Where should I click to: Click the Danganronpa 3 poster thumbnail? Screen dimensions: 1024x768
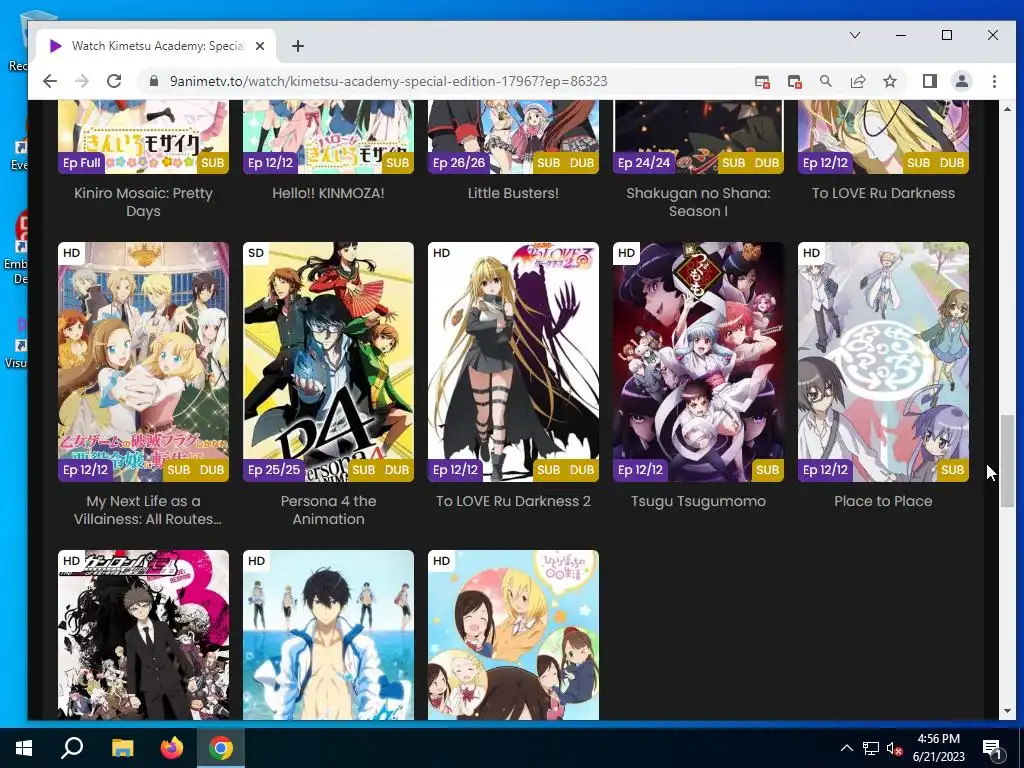[x=143, y=635]
